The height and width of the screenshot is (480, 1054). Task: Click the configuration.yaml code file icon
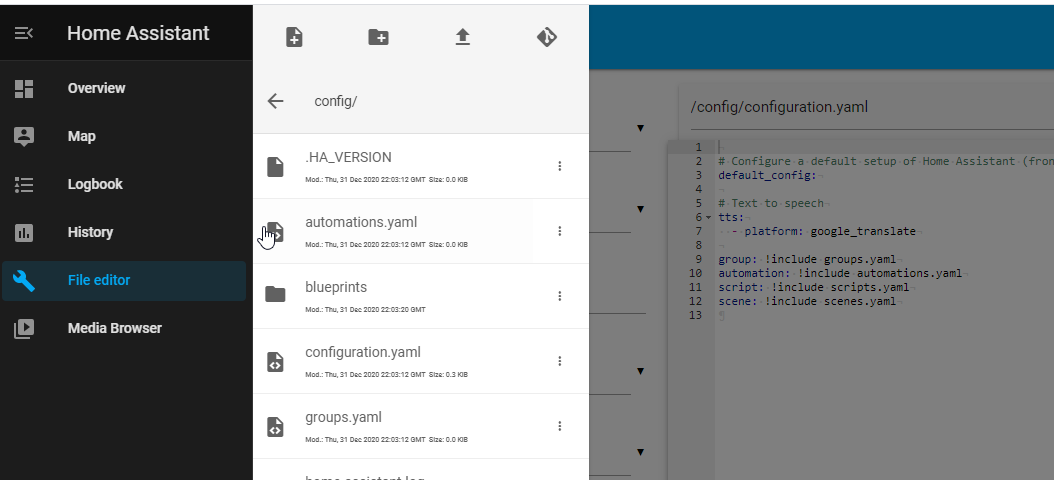pos(275,362)
